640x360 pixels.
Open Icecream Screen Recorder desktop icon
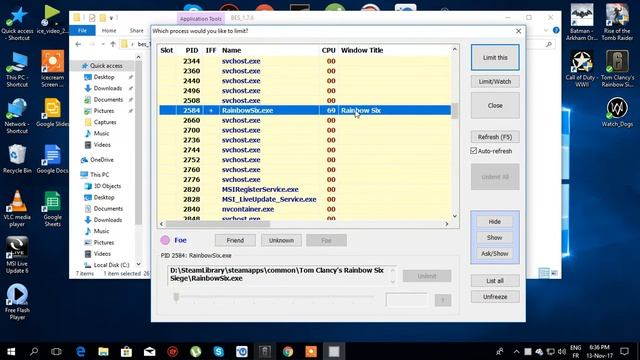(x=52, y=69)
